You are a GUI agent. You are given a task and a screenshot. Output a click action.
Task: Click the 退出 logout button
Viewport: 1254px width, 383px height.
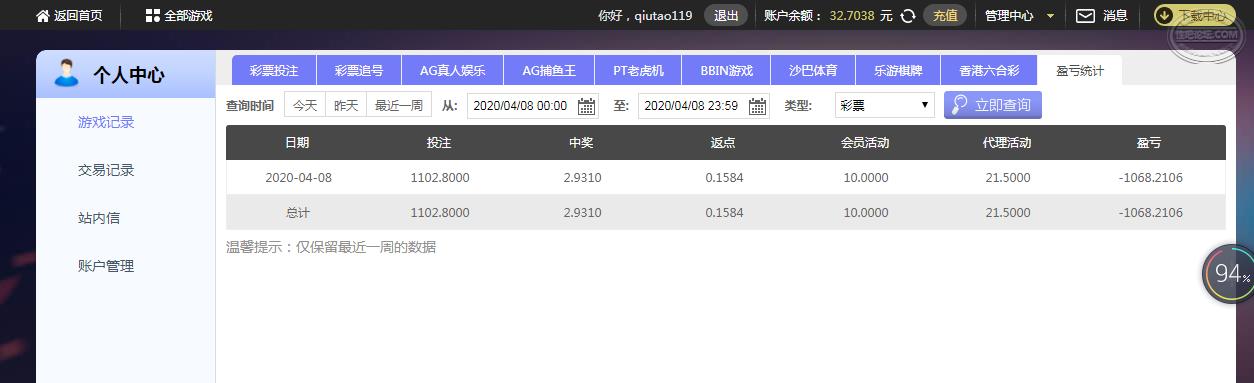pyautogui.click(x=726, y=16)
